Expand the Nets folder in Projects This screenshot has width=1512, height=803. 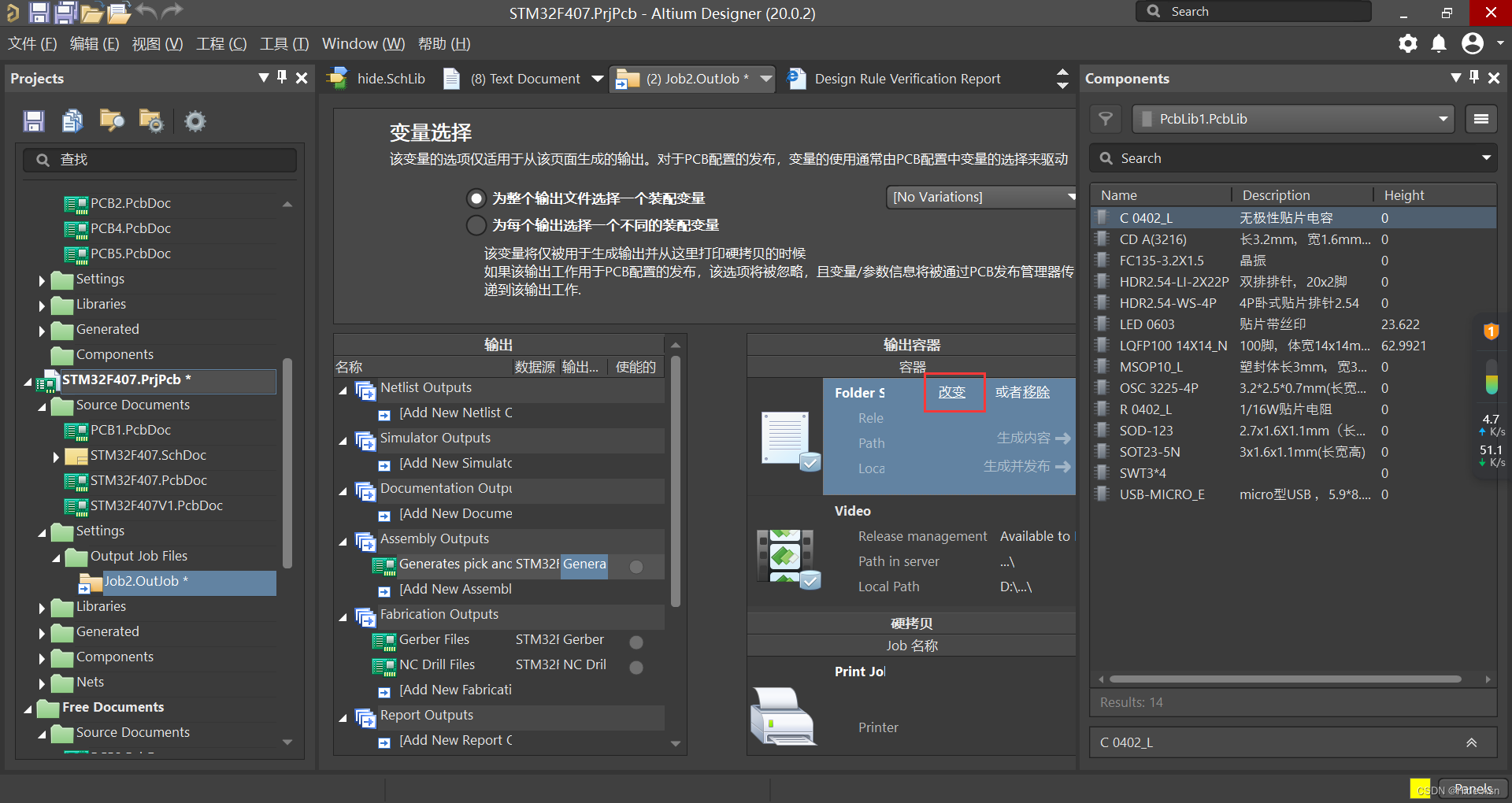tap(41, 683)
